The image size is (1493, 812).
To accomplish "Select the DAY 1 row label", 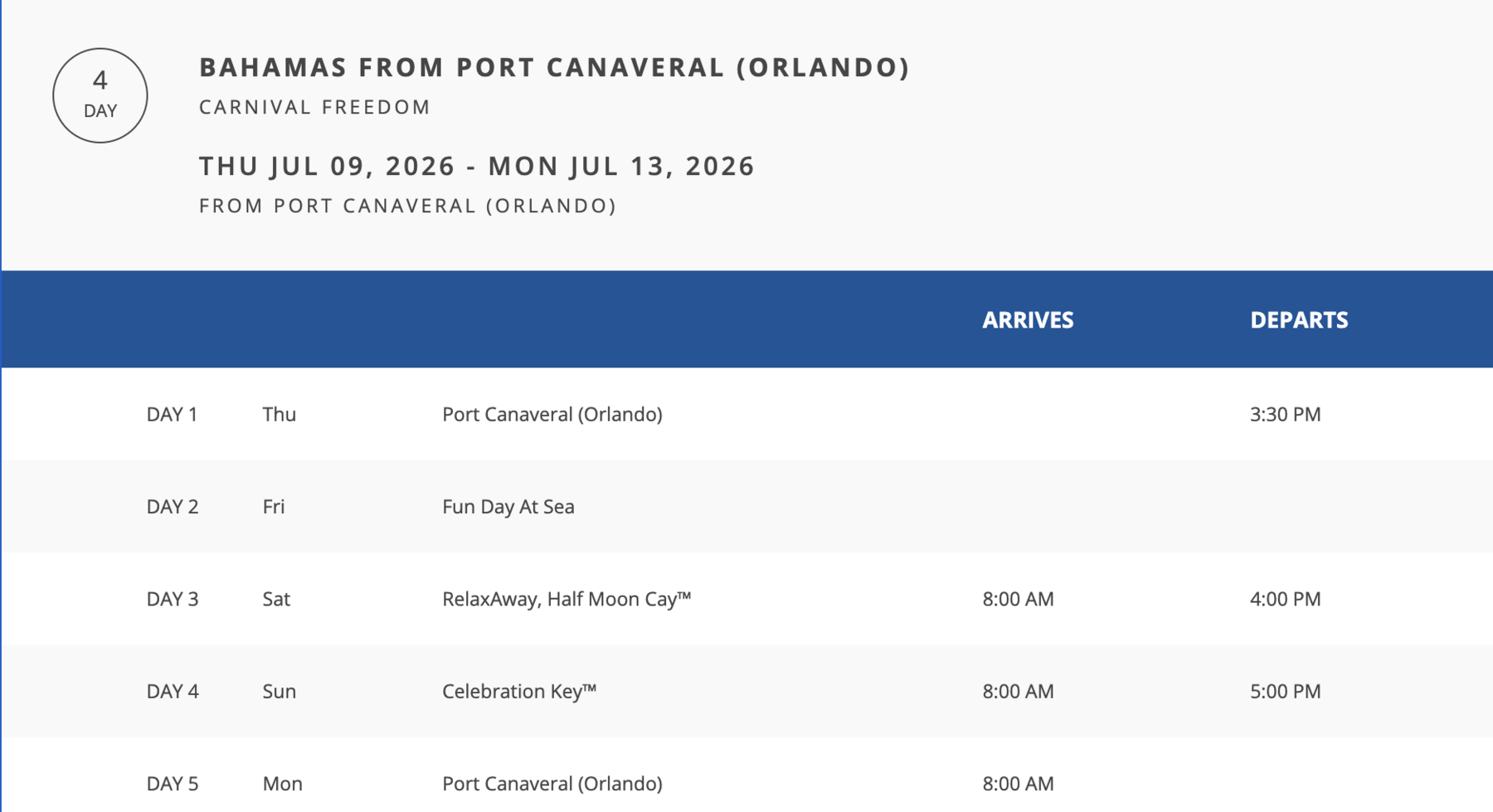I will click(x=172, y=414).
